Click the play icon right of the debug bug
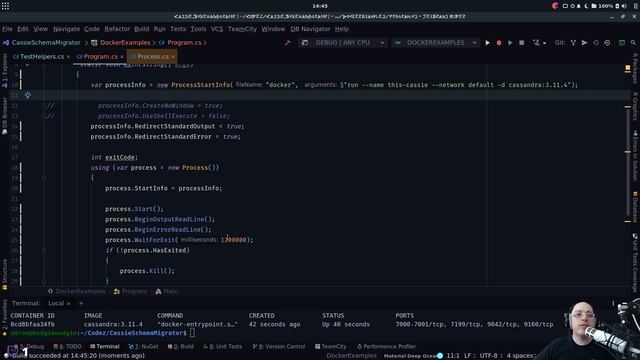Viewport: 640px width, 360px height. tap(510, 42)
